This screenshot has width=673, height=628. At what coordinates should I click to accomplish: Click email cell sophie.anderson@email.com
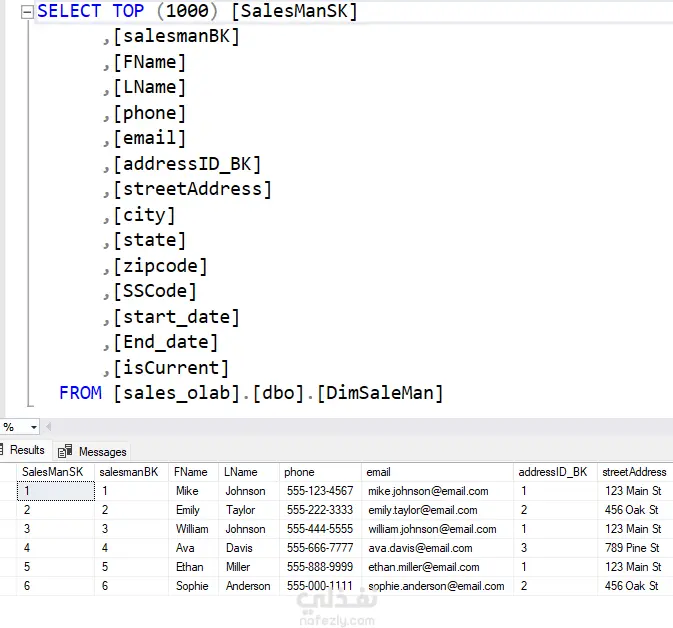[436, 586]
